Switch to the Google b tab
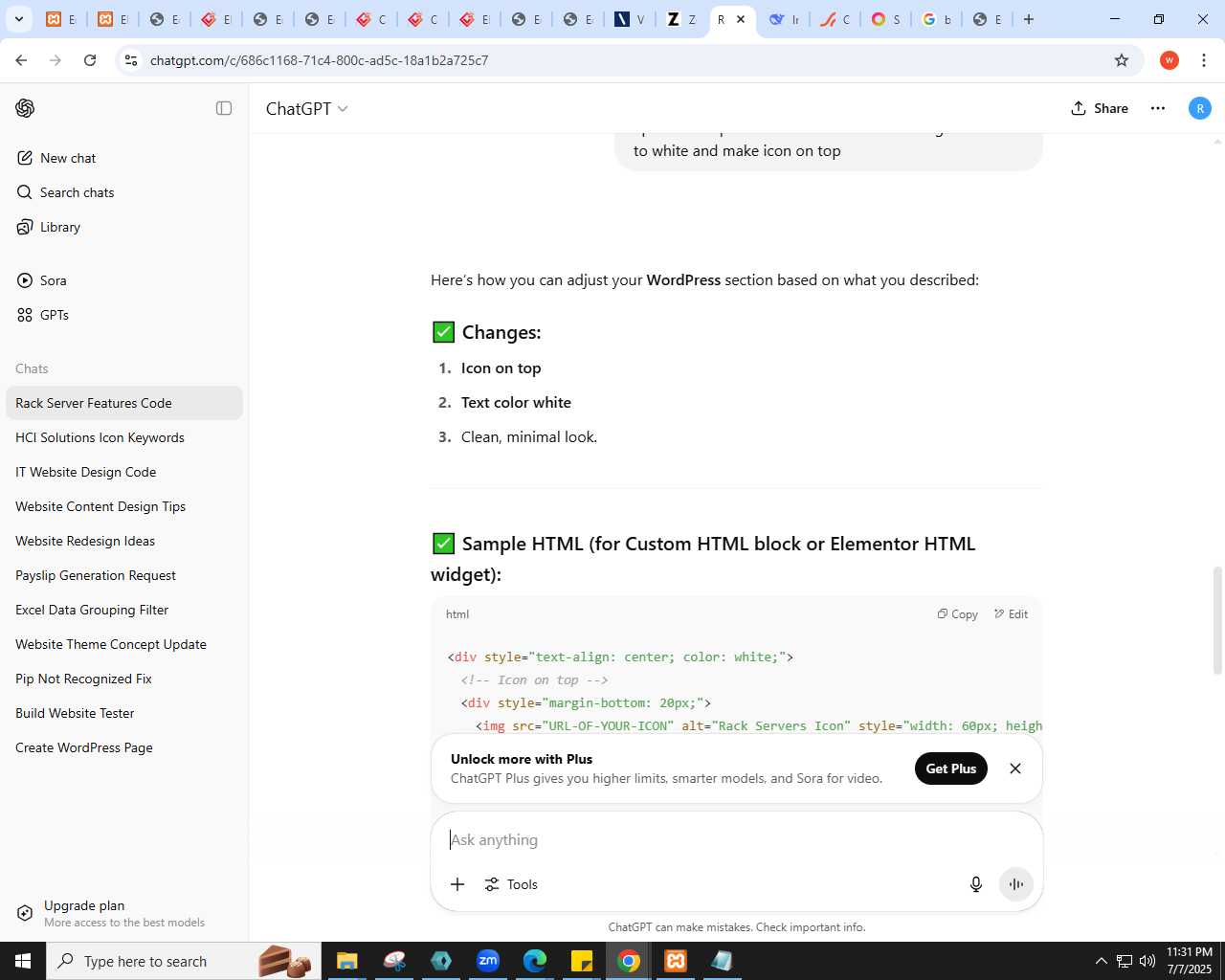The height and width of the screenshot is (980, 1225). [x=938, y=19]
